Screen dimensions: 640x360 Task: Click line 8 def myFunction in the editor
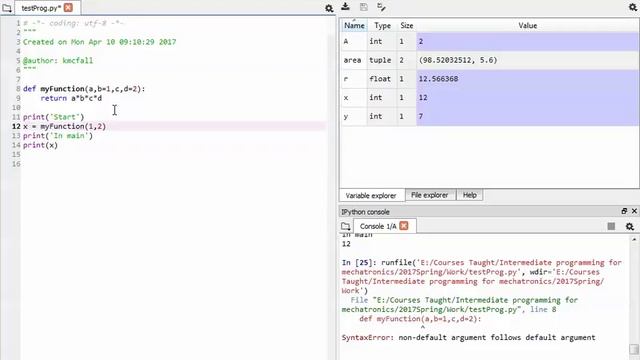click(84, 89)
